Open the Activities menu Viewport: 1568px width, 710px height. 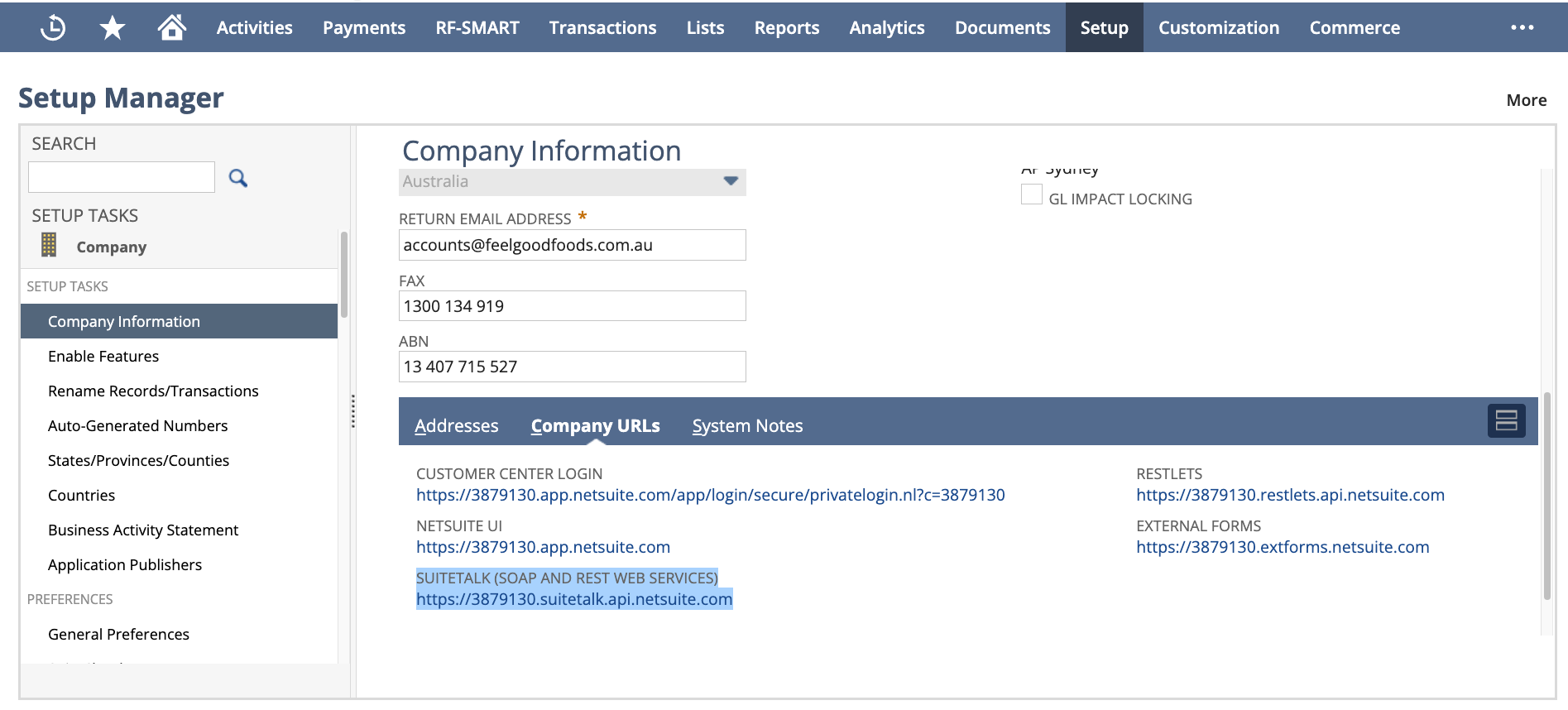pyautogui.click(x=255, y=27)
